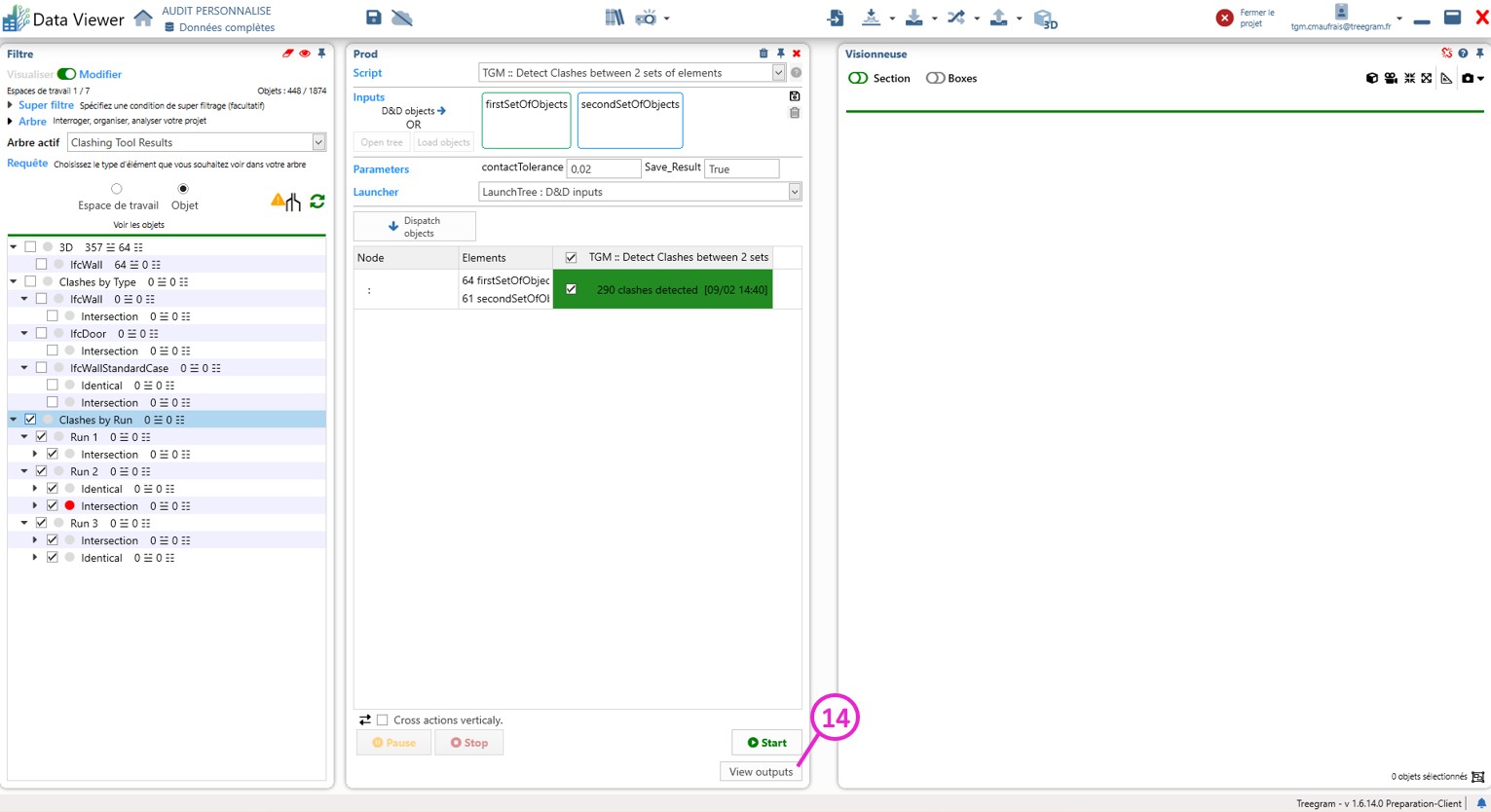The height and width of the screenshot is (812, 1491).
Task: Uncheck the Run 1 checkbox
Action: (41, 437)
